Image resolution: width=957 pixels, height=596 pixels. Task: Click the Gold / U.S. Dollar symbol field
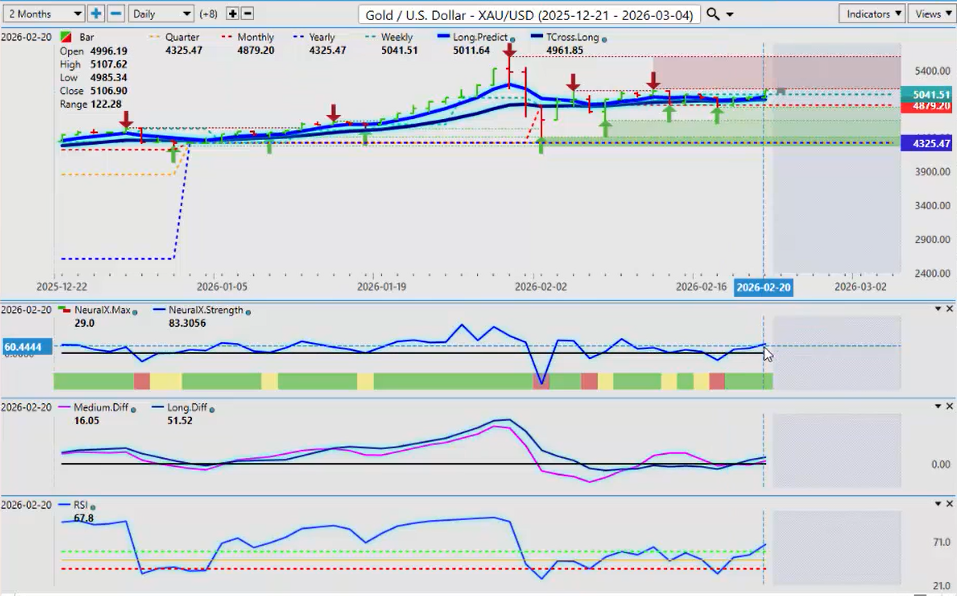[528, 15]
